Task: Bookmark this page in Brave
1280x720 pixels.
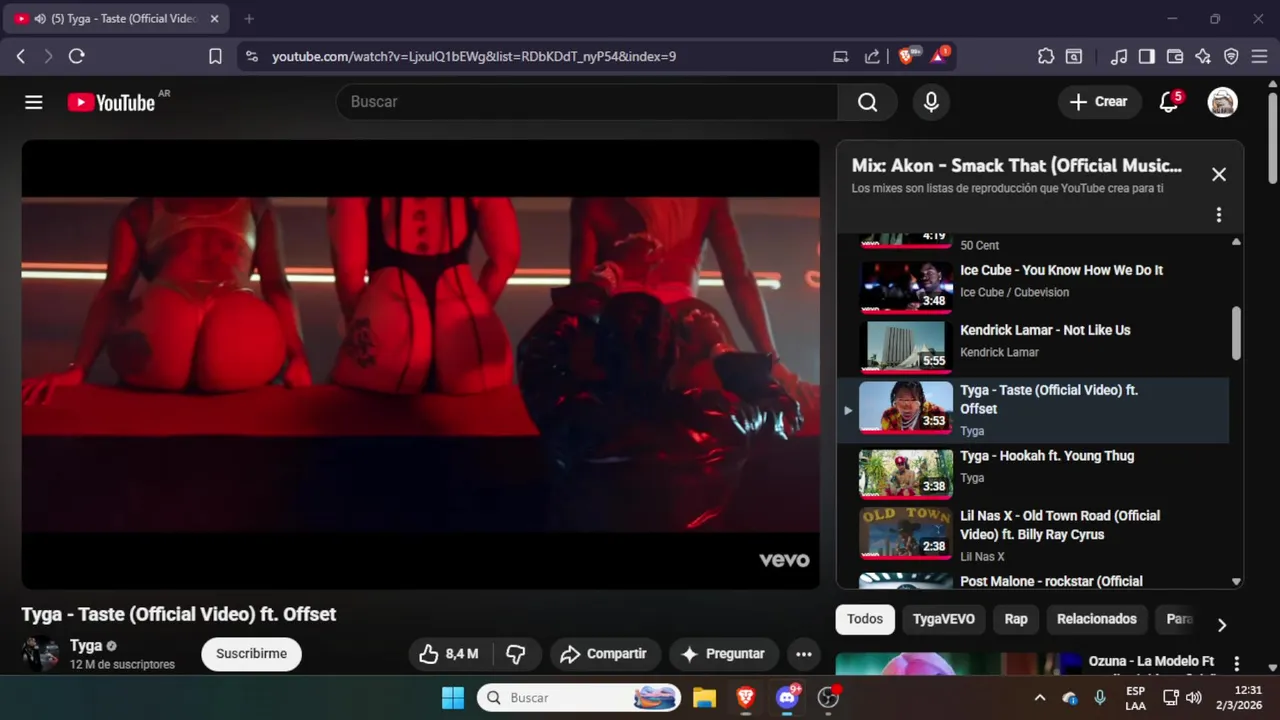Action: pyautogui.click(x=215, y=56)
